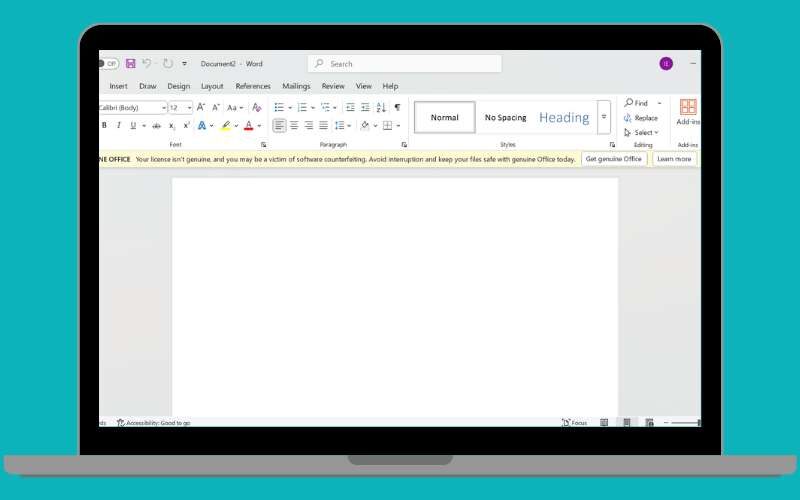Open font color dropdown arrow
Screen dimensions: 800x500
pyautogui.click(x=259, y=126)
